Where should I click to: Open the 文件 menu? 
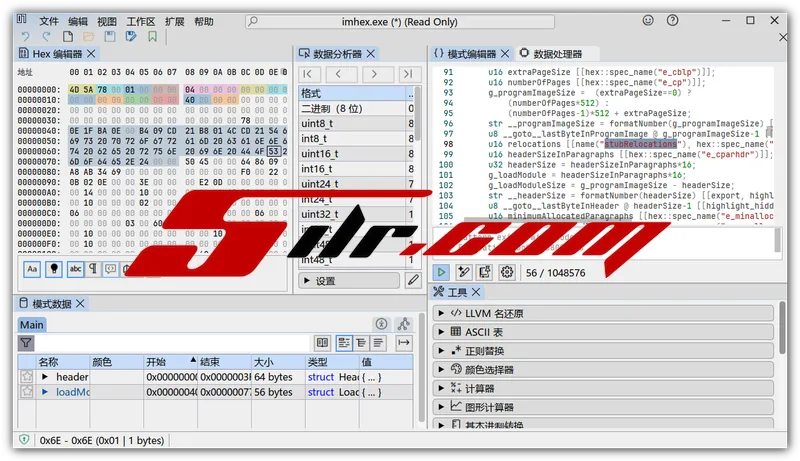49,21
